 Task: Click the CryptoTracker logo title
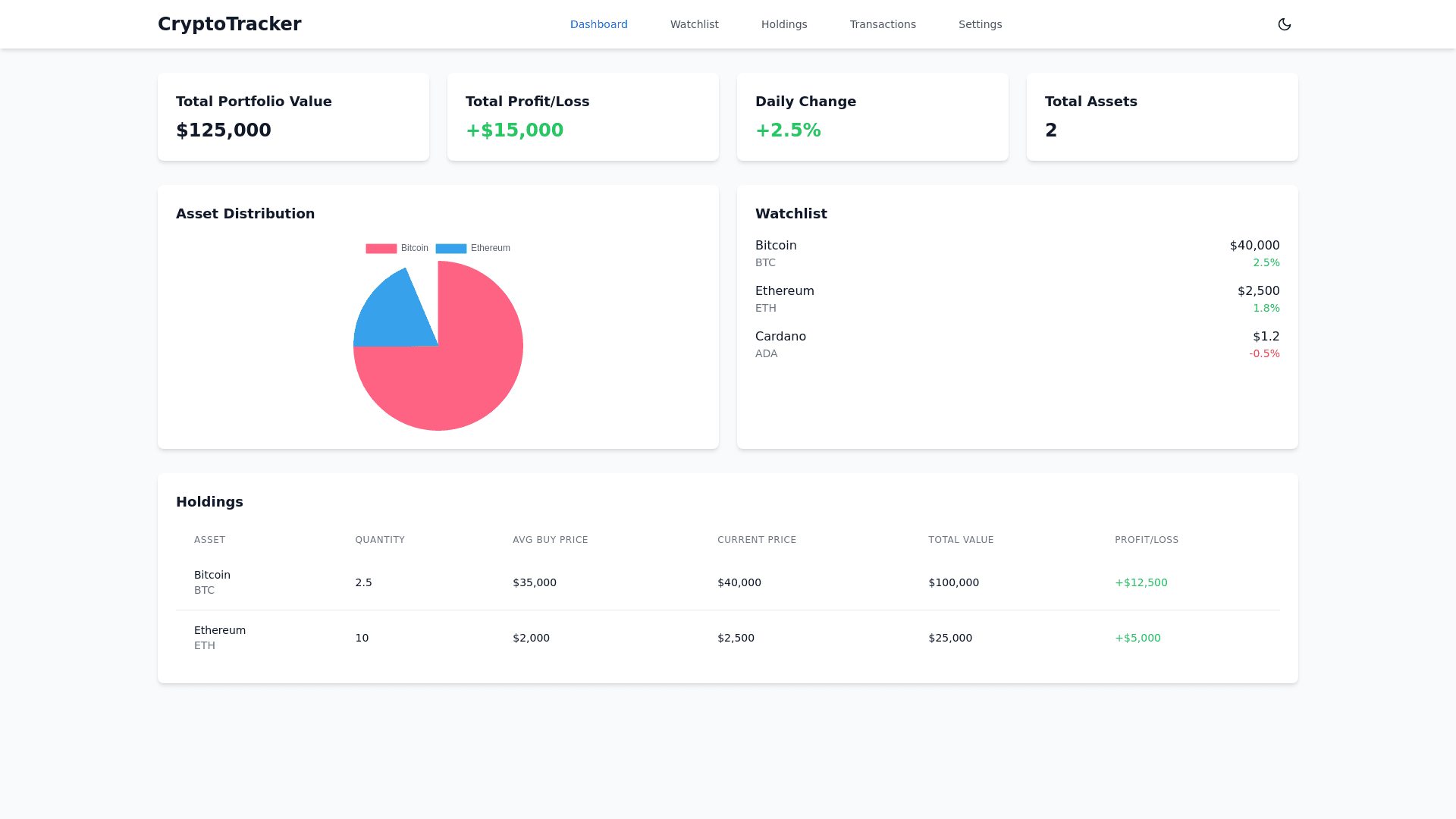(229, 24)
